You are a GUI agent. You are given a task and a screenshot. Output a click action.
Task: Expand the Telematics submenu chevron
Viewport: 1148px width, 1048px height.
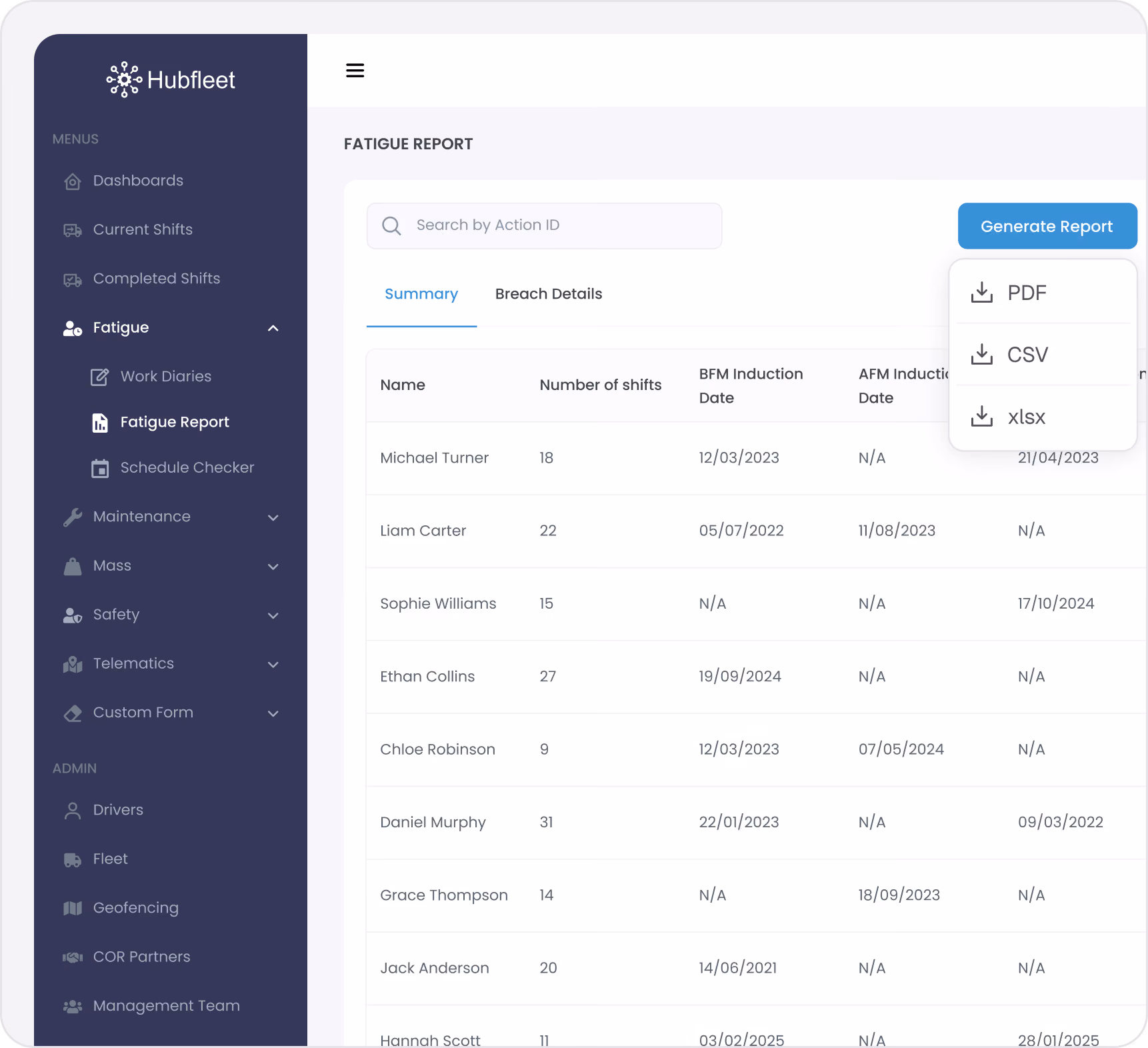(x=273, y=664)
